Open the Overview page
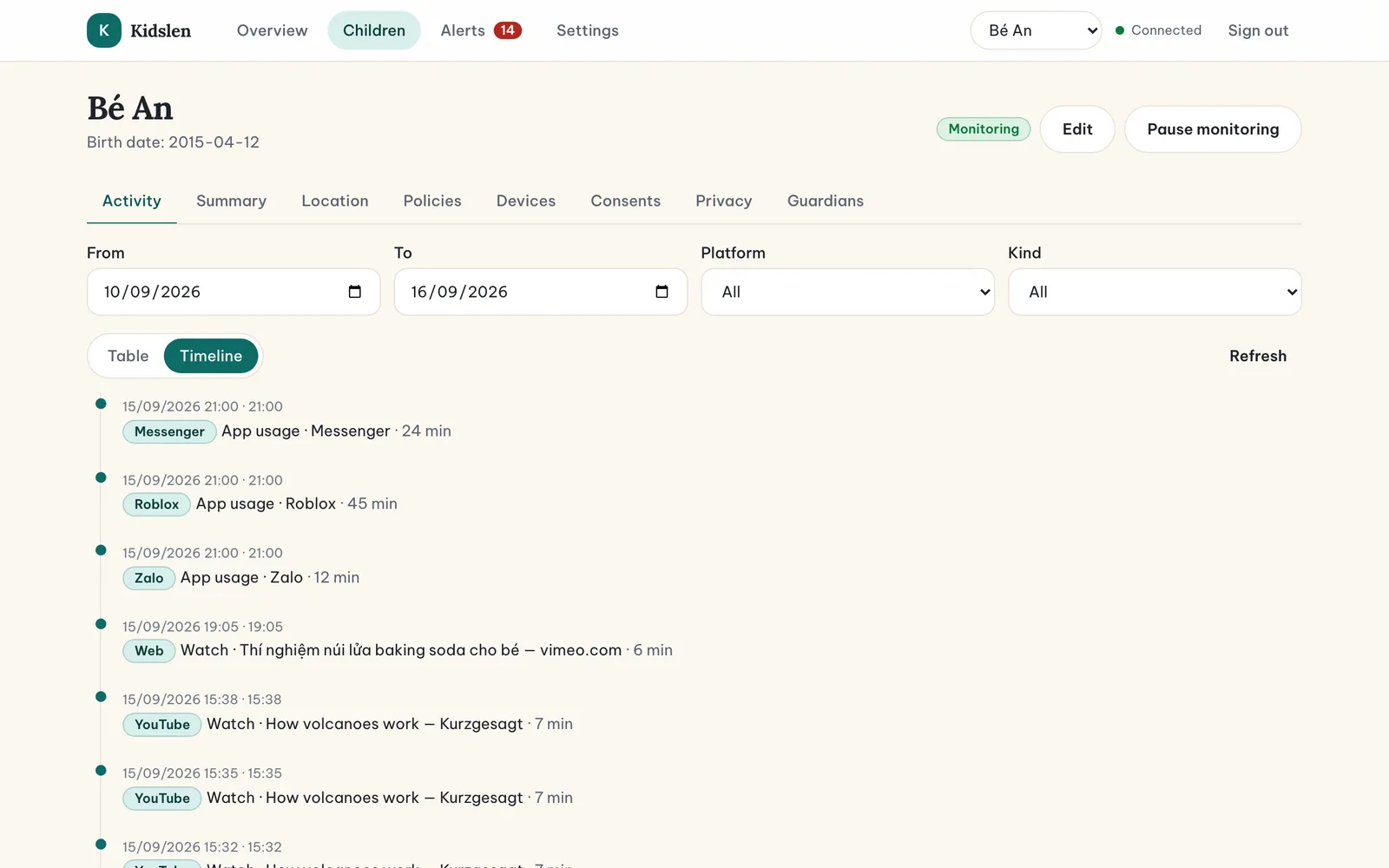 tap(272, 30)
